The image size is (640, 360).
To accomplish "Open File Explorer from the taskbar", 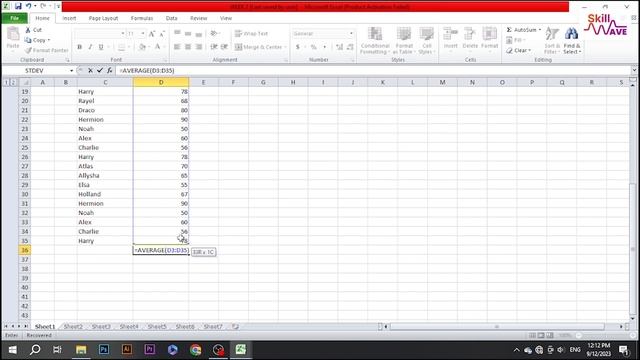I will click(x=81, y=350).
